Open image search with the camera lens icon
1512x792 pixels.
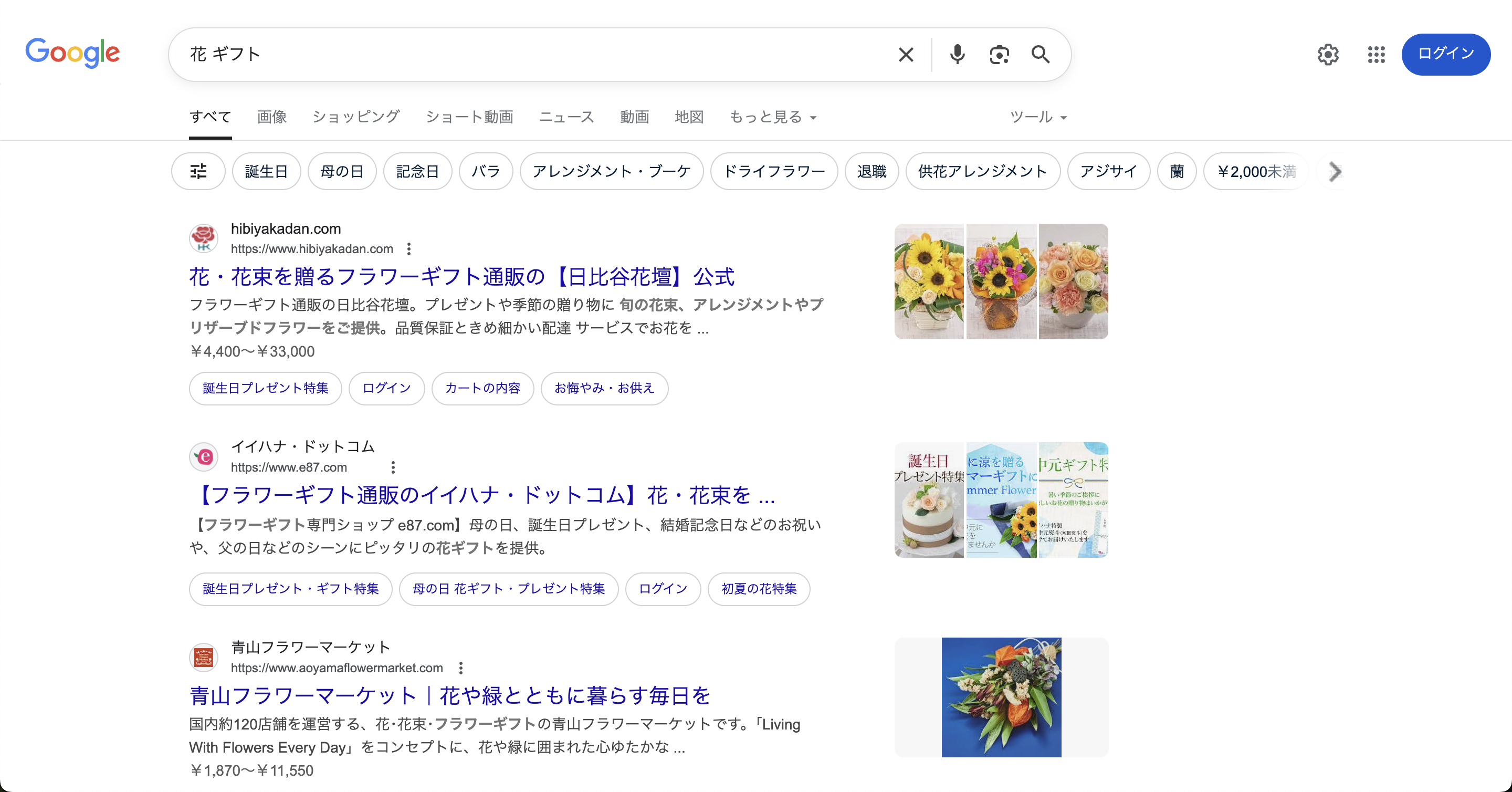pyautogui.click(x=999, y=55)
